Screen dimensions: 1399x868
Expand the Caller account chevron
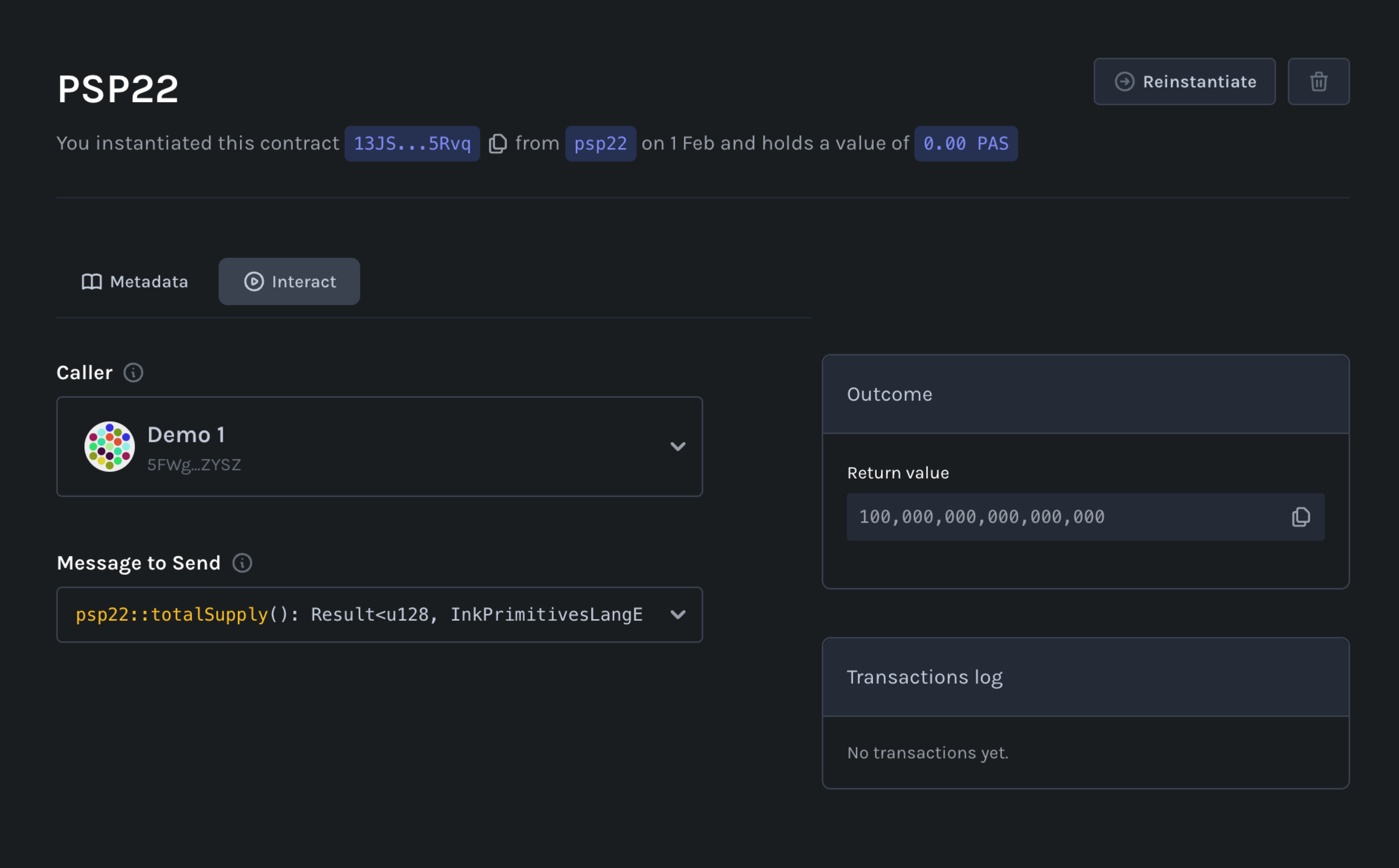tap(678, 447)
